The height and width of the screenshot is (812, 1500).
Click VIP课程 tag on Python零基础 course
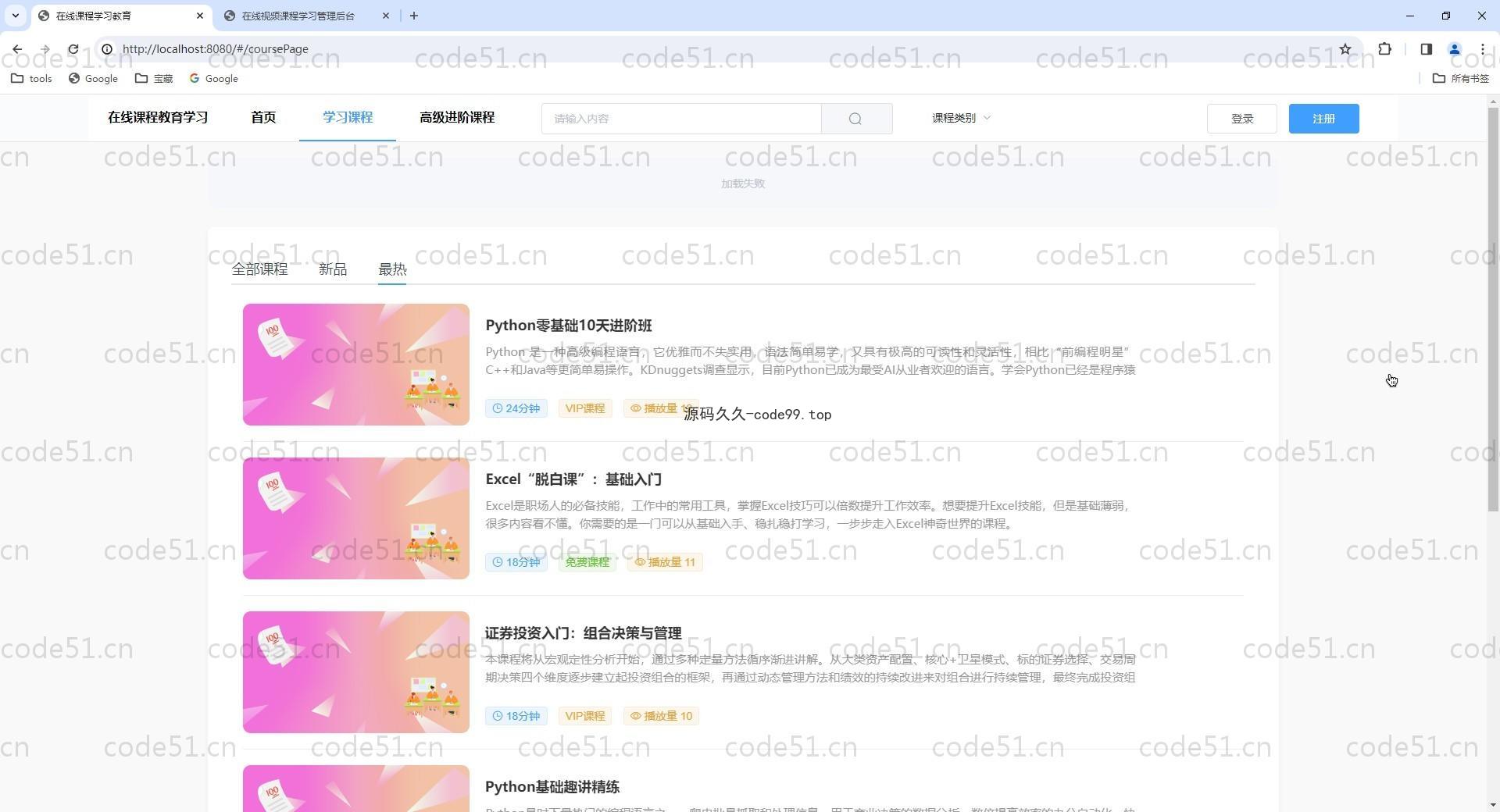coord(585,408)
